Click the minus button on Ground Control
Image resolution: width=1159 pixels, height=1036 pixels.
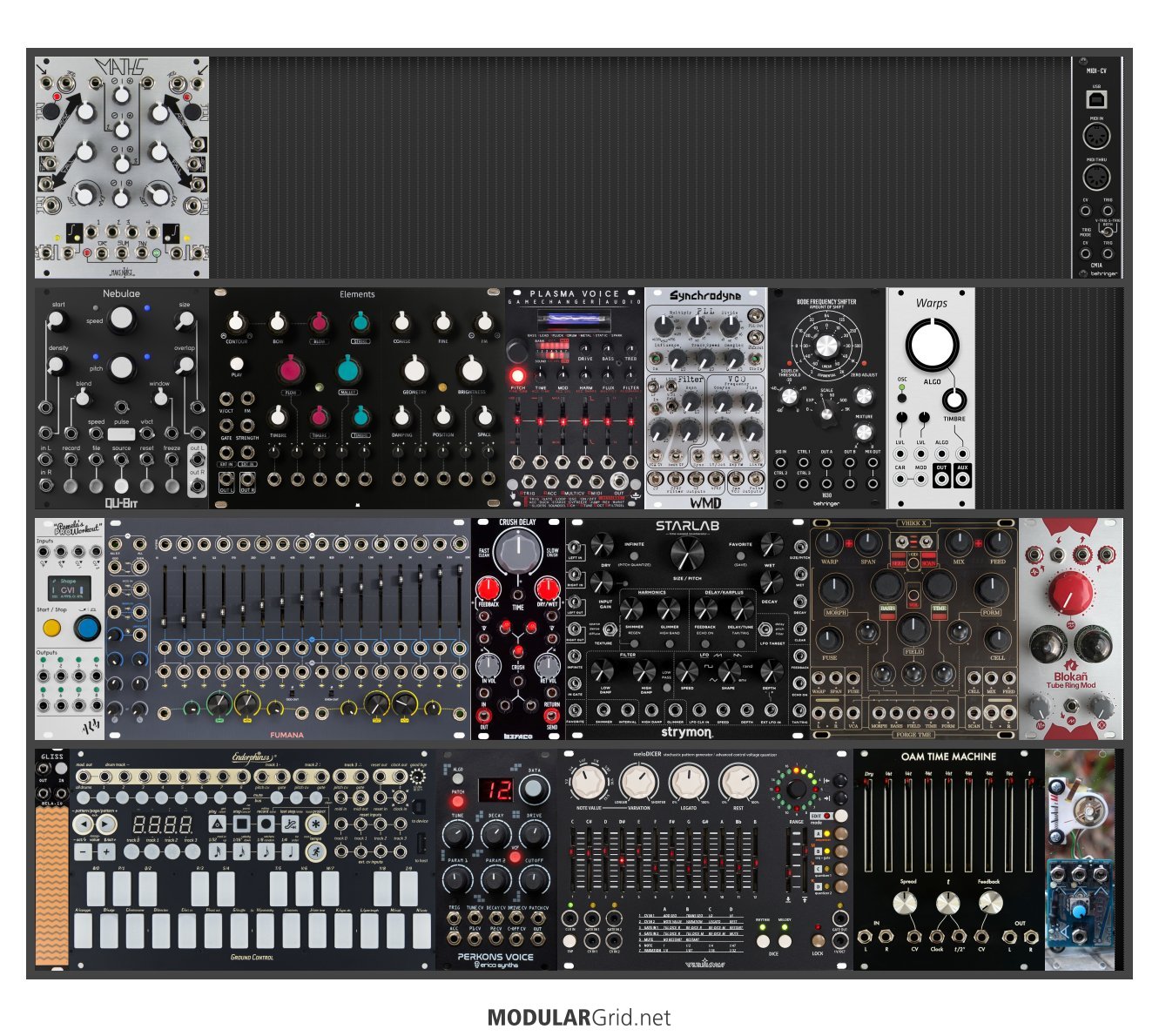(x=82, y=852)
